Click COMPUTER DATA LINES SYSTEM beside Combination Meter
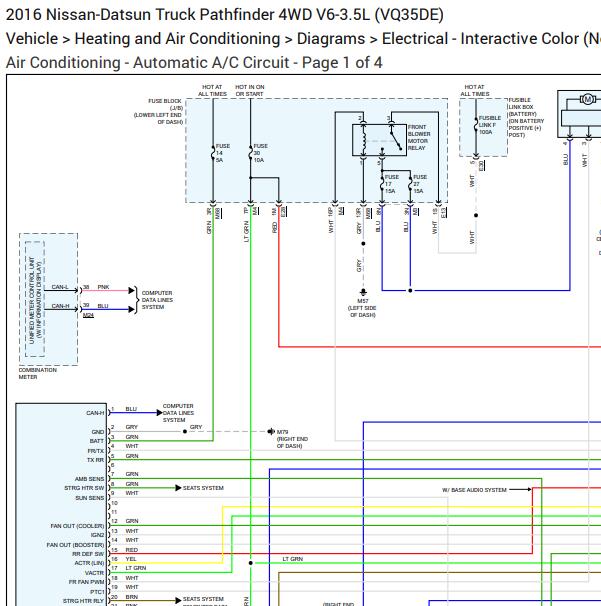The image size is (601, 606). pos(157,300)
